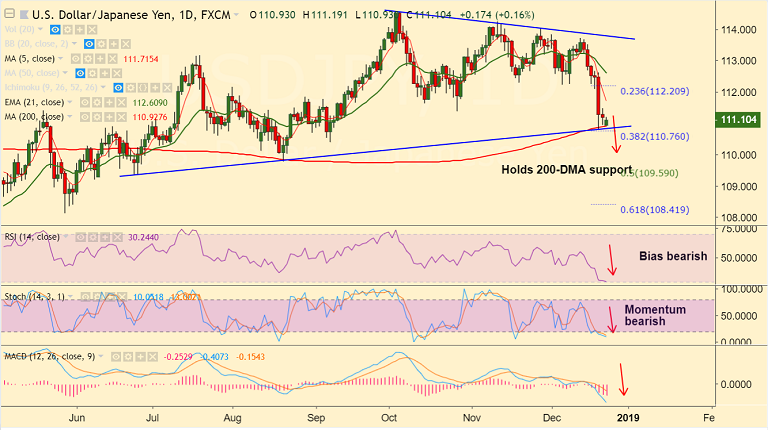
Task: Remove the EMA (21, close) indicator
Action: (x=121, y=102)
